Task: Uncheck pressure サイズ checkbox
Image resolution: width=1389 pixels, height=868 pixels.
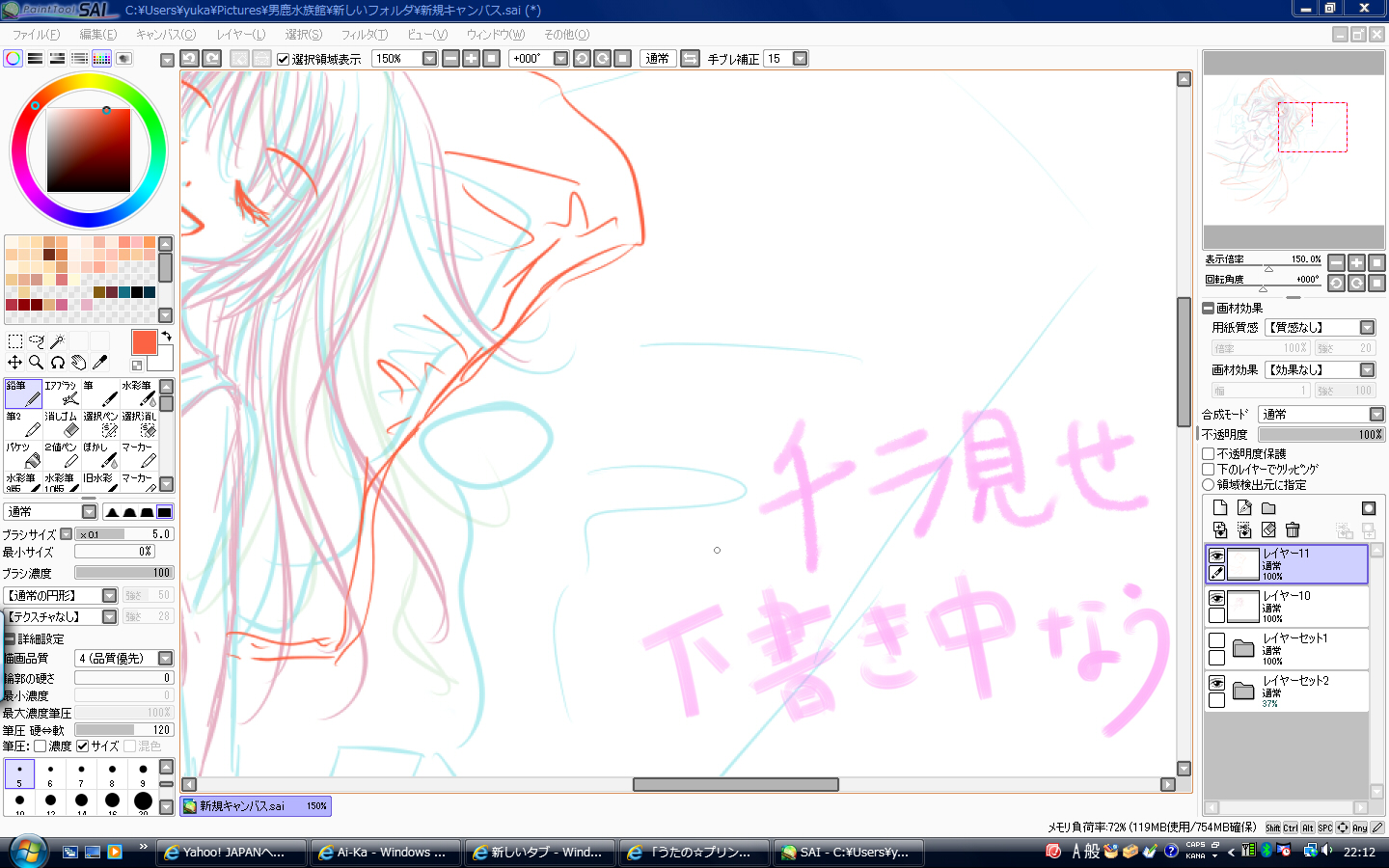Action: click(x=83, y=746)
